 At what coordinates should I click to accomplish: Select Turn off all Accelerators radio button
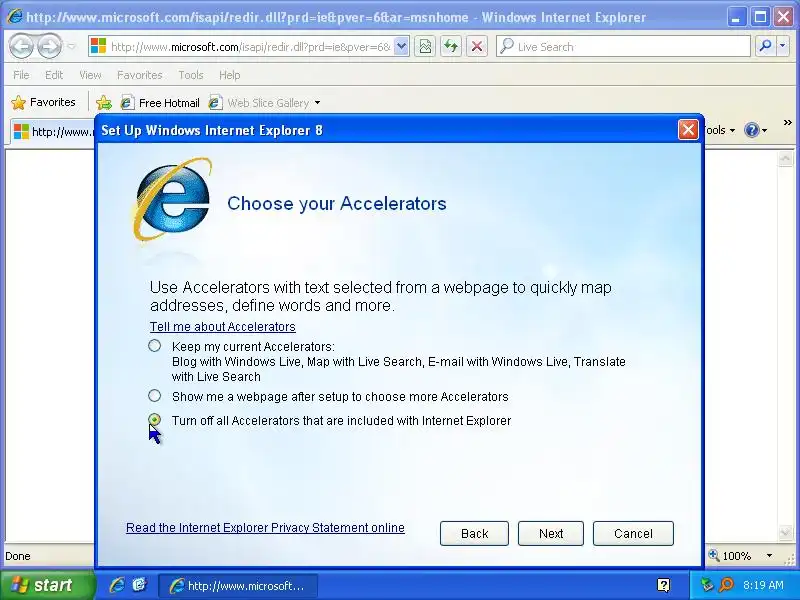(155, 420)
